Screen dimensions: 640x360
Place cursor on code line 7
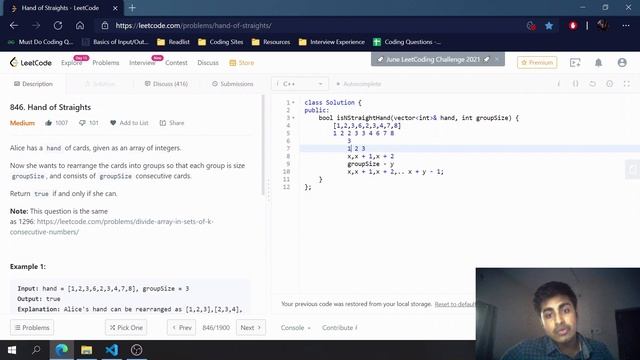[x=469, y=149]
